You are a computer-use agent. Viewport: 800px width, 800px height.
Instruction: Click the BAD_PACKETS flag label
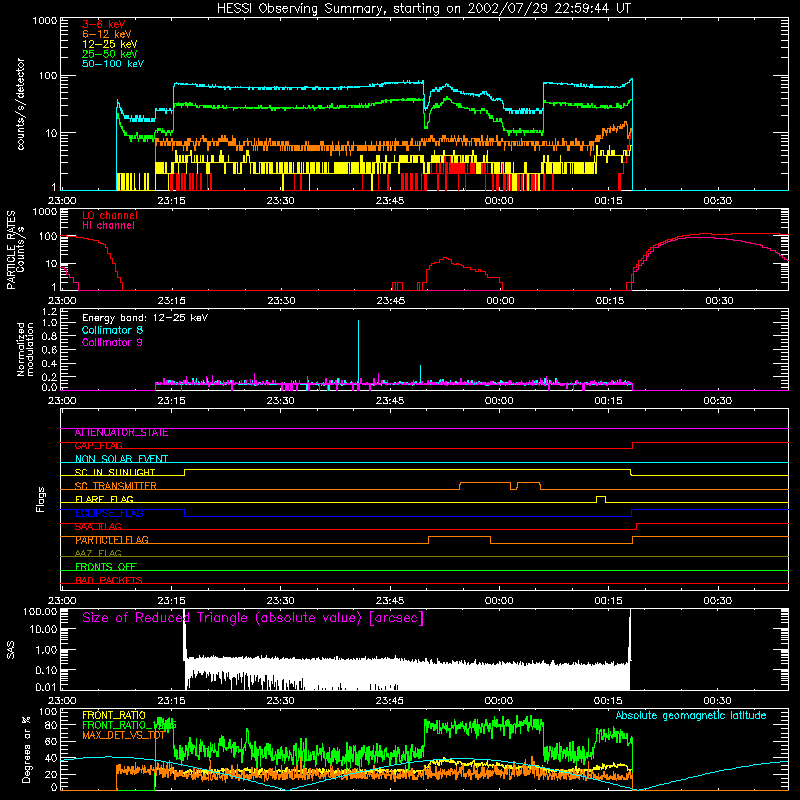[108, 580]
